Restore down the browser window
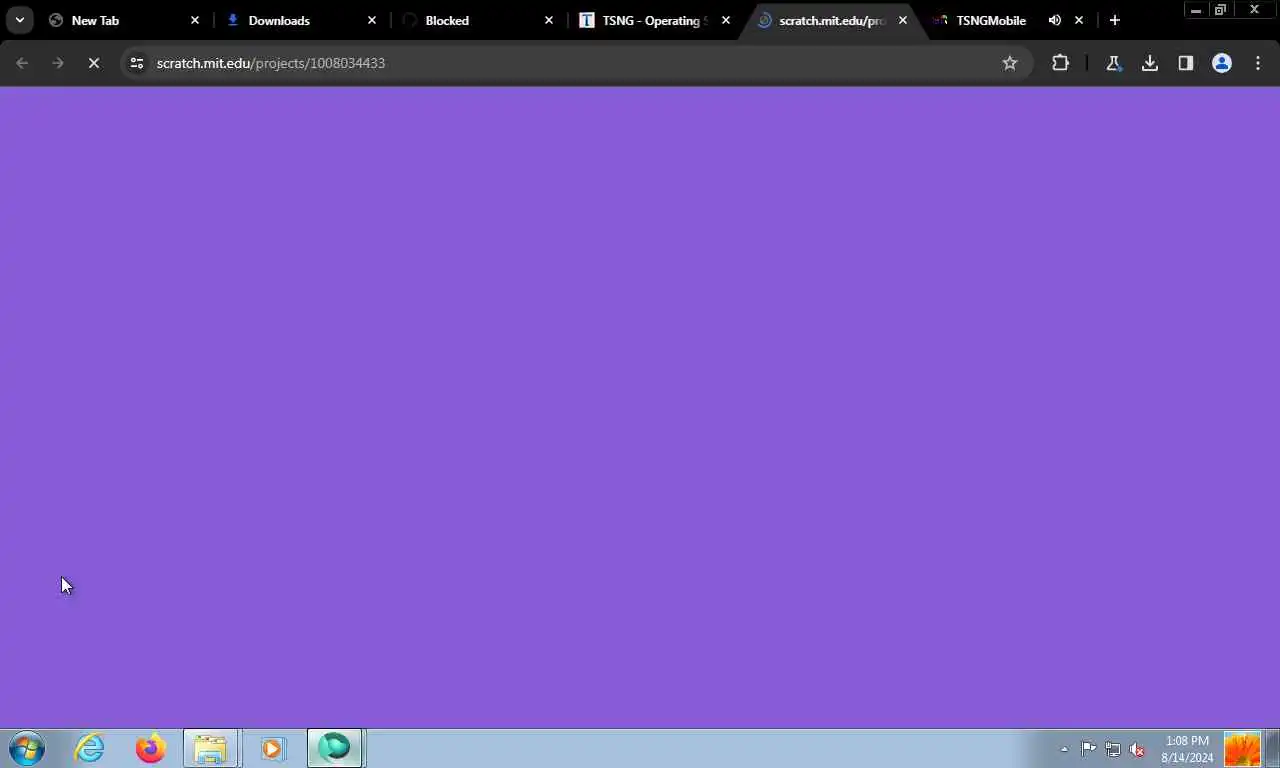 pyautogui.click(x=1221, y=10)
